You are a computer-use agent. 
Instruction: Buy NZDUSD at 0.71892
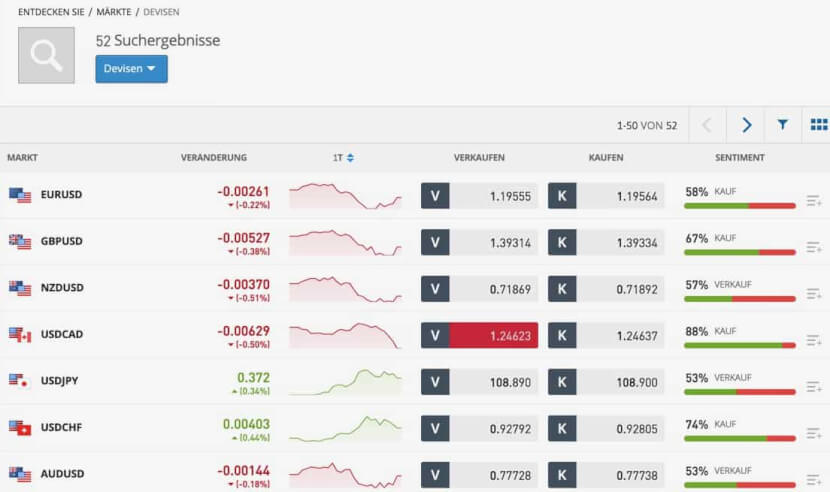pos(606,289)
